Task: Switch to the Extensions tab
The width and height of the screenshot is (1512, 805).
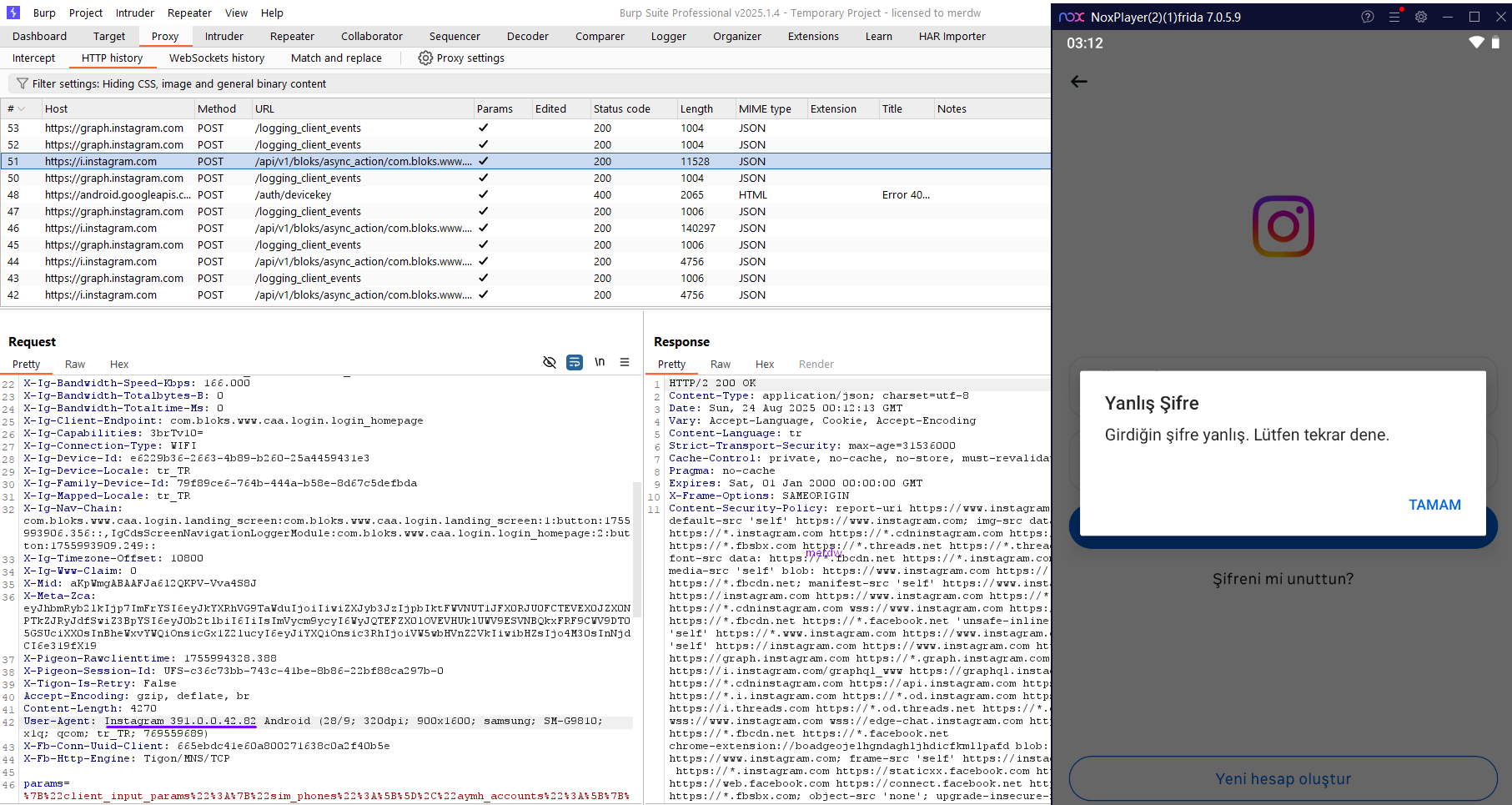Action: (813, 36)
